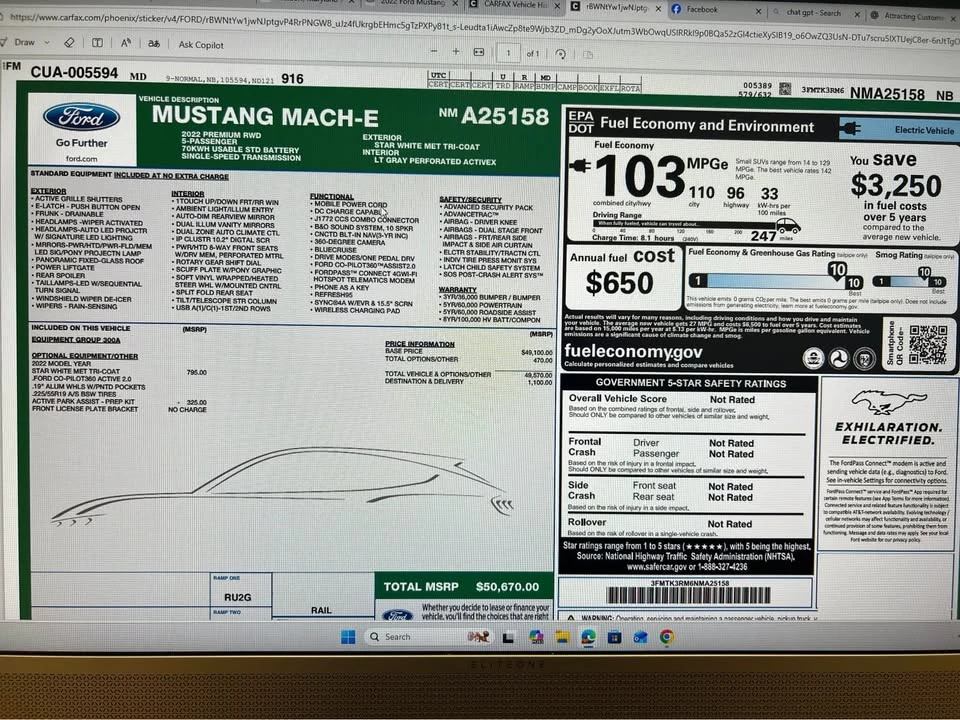
Task: Open Task View from taskbar
Action: pyautogui.click(x=508, y=637)
